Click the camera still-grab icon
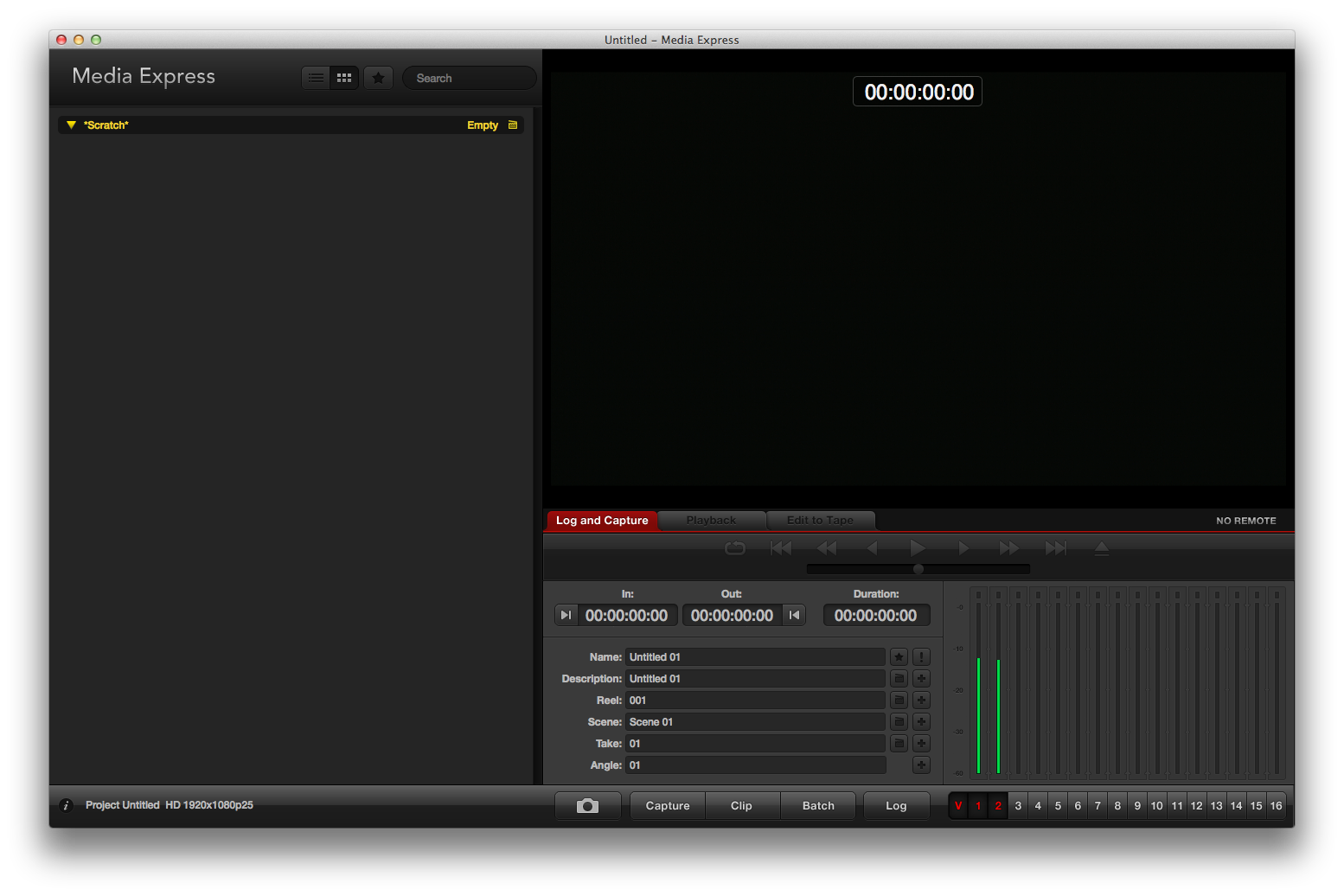Image resolution: width=1344 pixels, height=896 pixels. tap(587, 806)
